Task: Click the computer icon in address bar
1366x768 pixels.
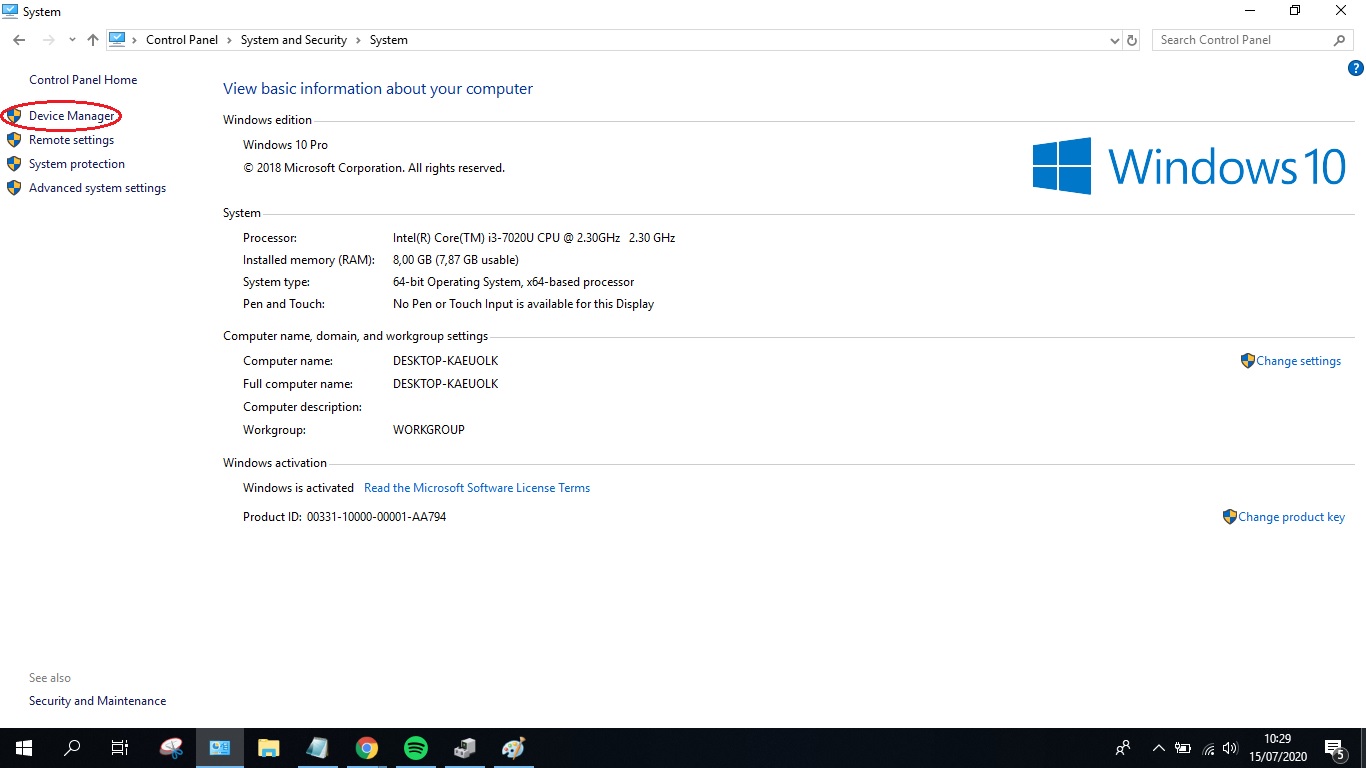Action: (117, 40)
